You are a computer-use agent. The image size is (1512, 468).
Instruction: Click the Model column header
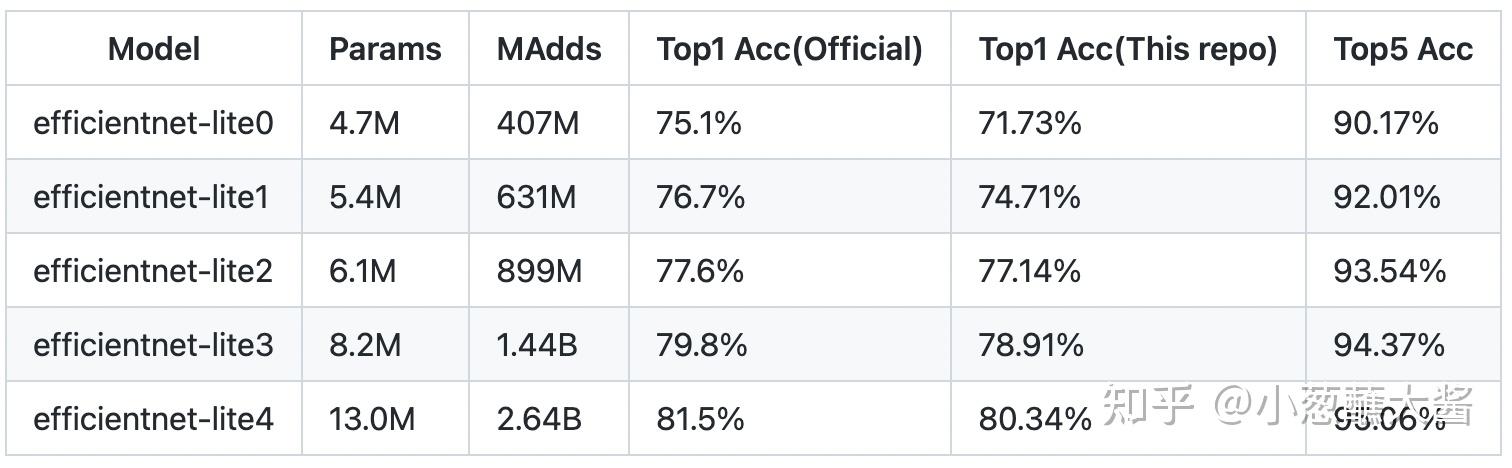point(154,49)
